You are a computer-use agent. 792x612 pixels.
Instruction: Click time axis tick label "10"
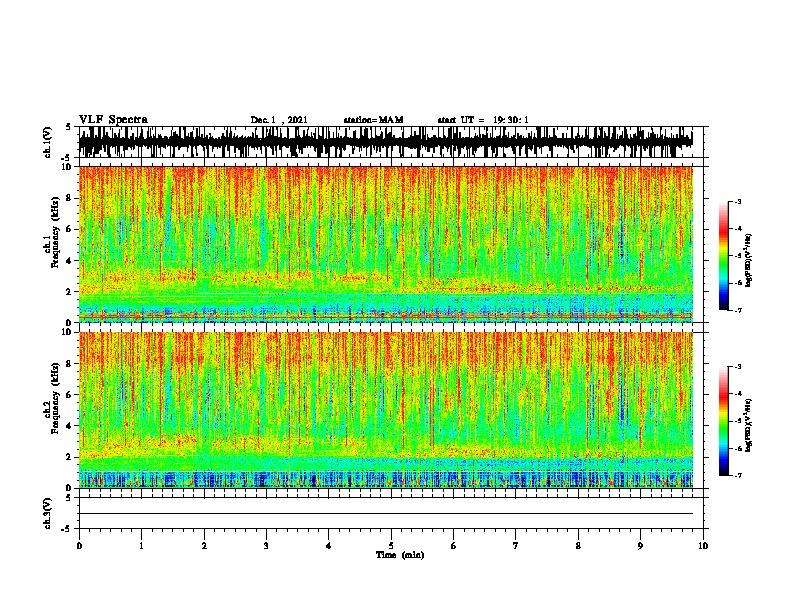pos(703,546)
